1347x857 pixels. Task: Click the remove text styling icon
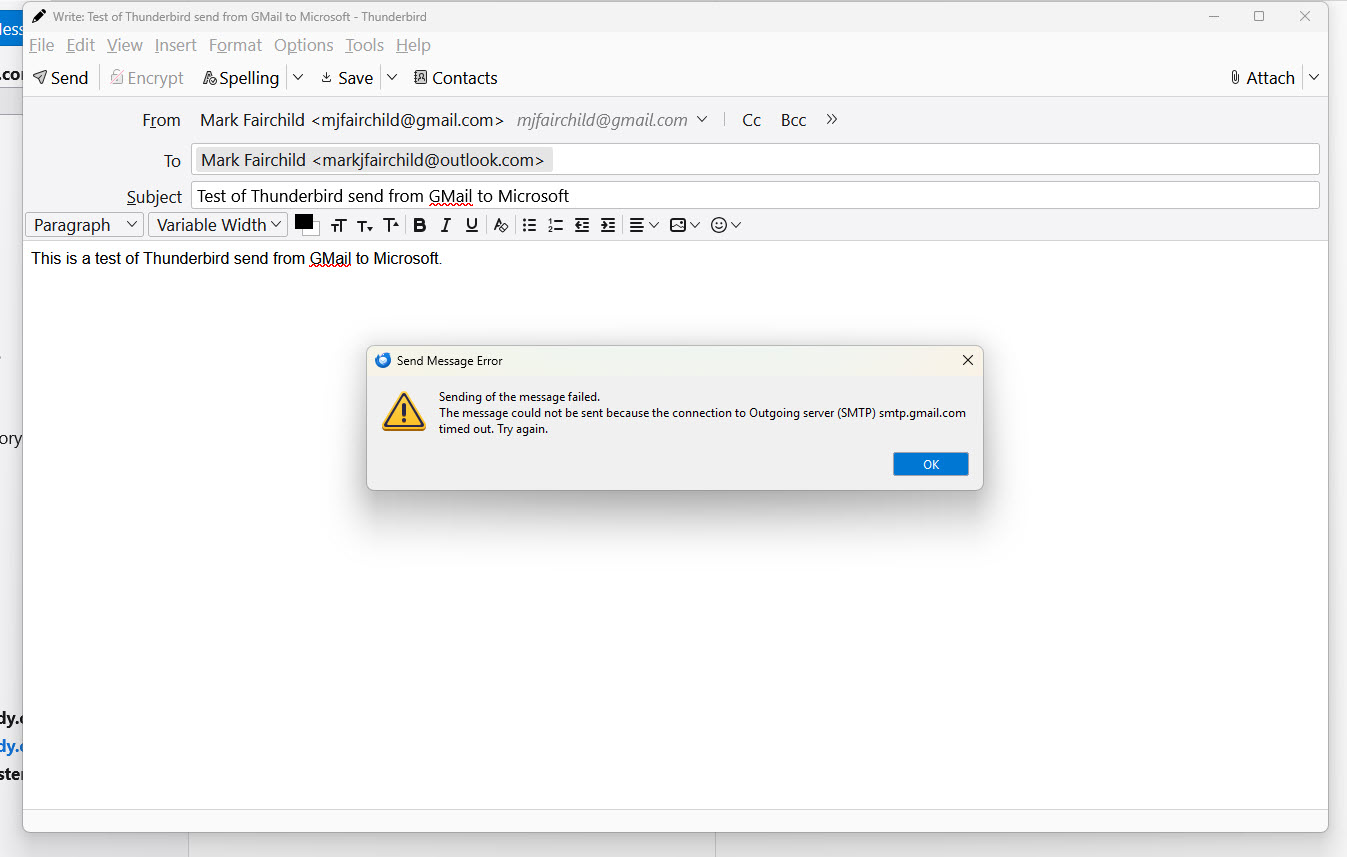point(501,225)
